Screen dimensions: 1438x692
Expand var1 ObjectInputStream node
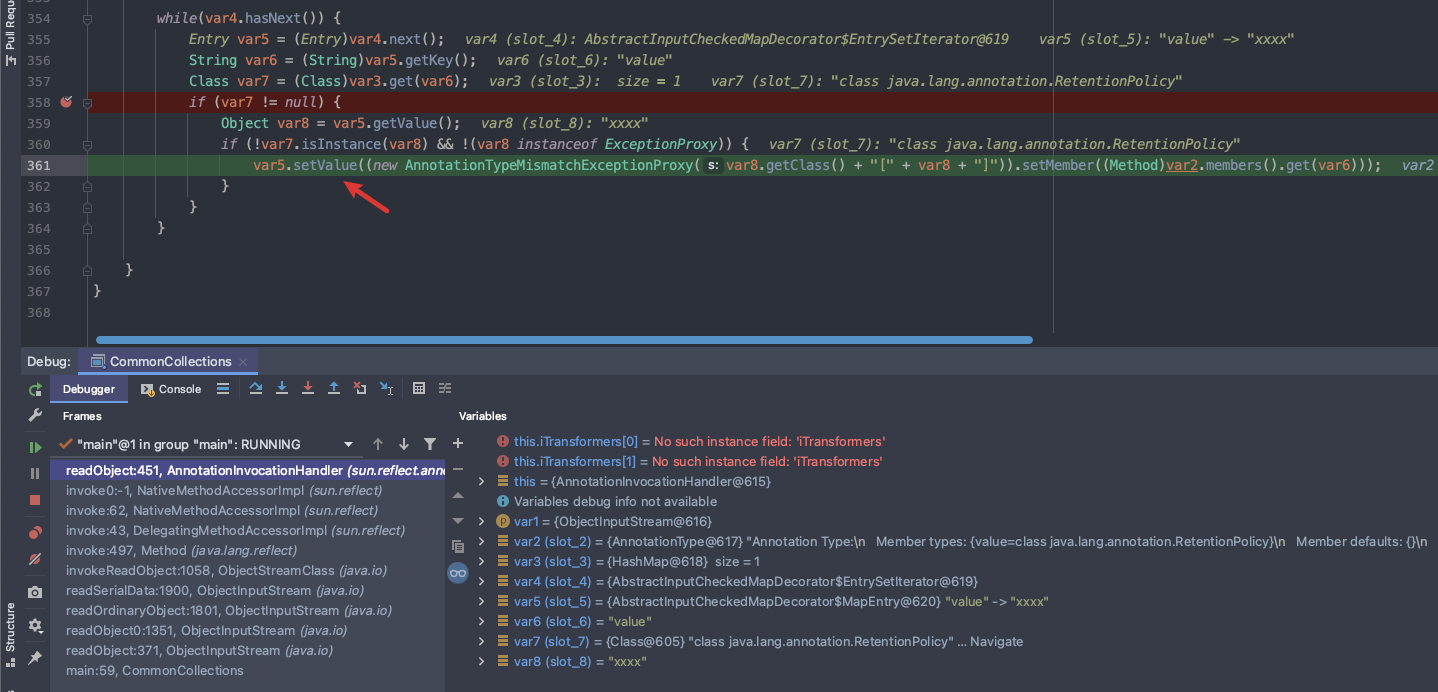point(482,521)
